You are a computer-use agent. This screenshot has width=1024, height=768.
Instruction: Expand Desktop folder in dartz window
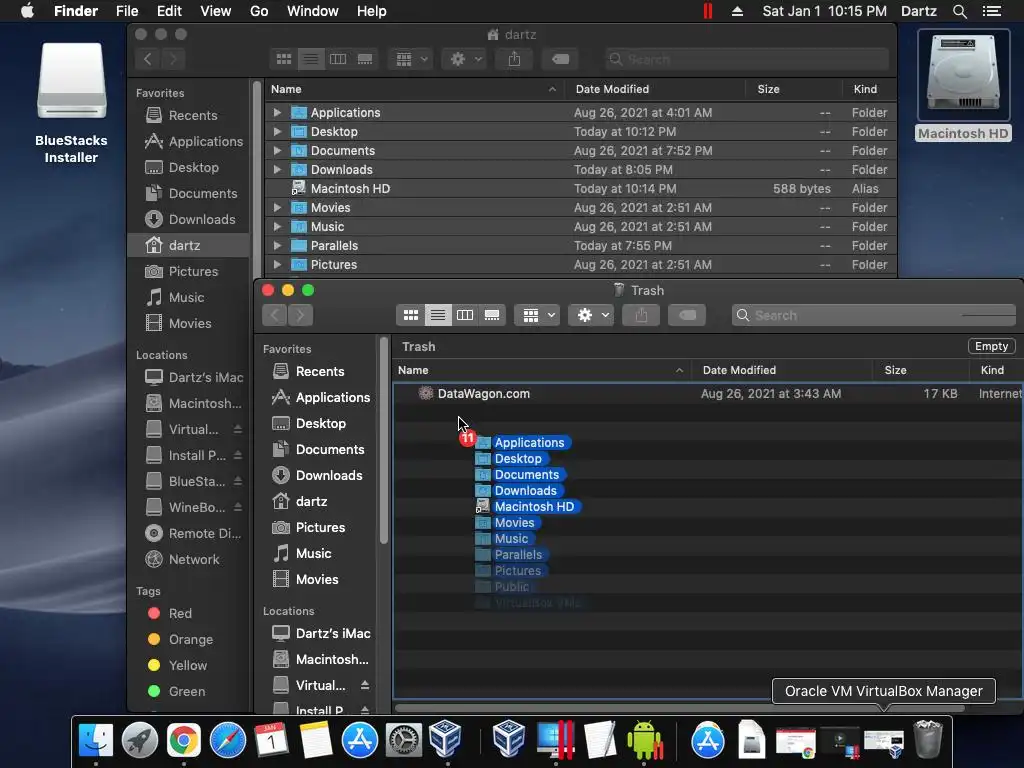pyautogui.click(x=278, y=131)
